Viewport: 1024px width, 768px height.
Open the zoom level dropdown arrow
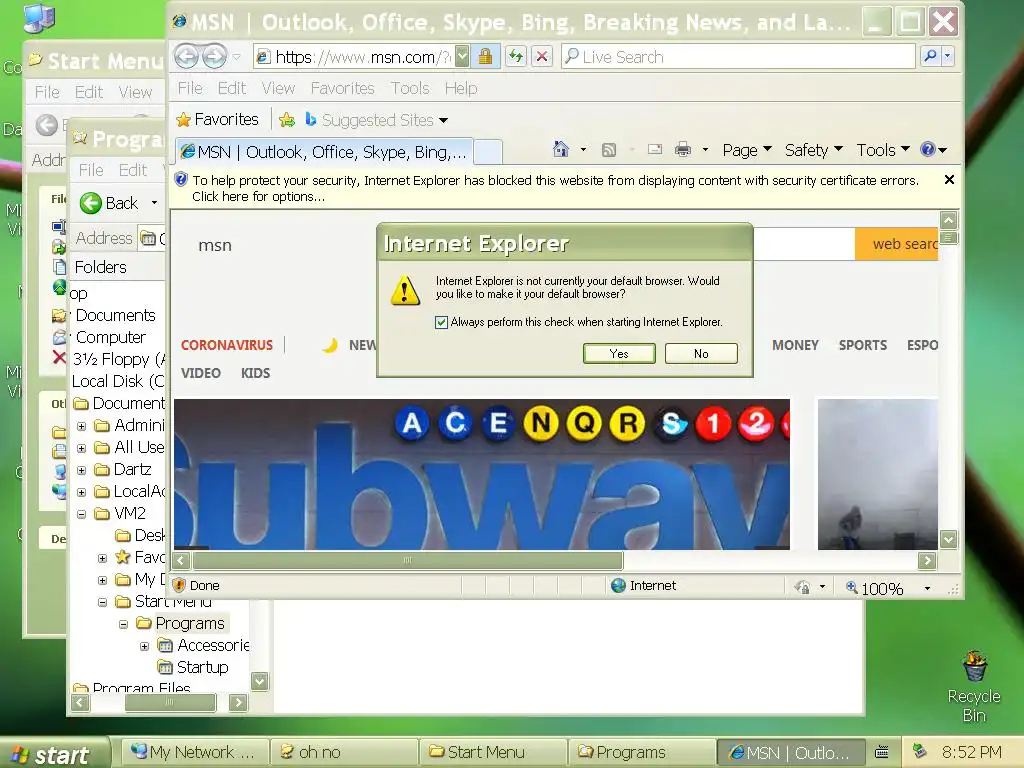(x=927, y=588)
